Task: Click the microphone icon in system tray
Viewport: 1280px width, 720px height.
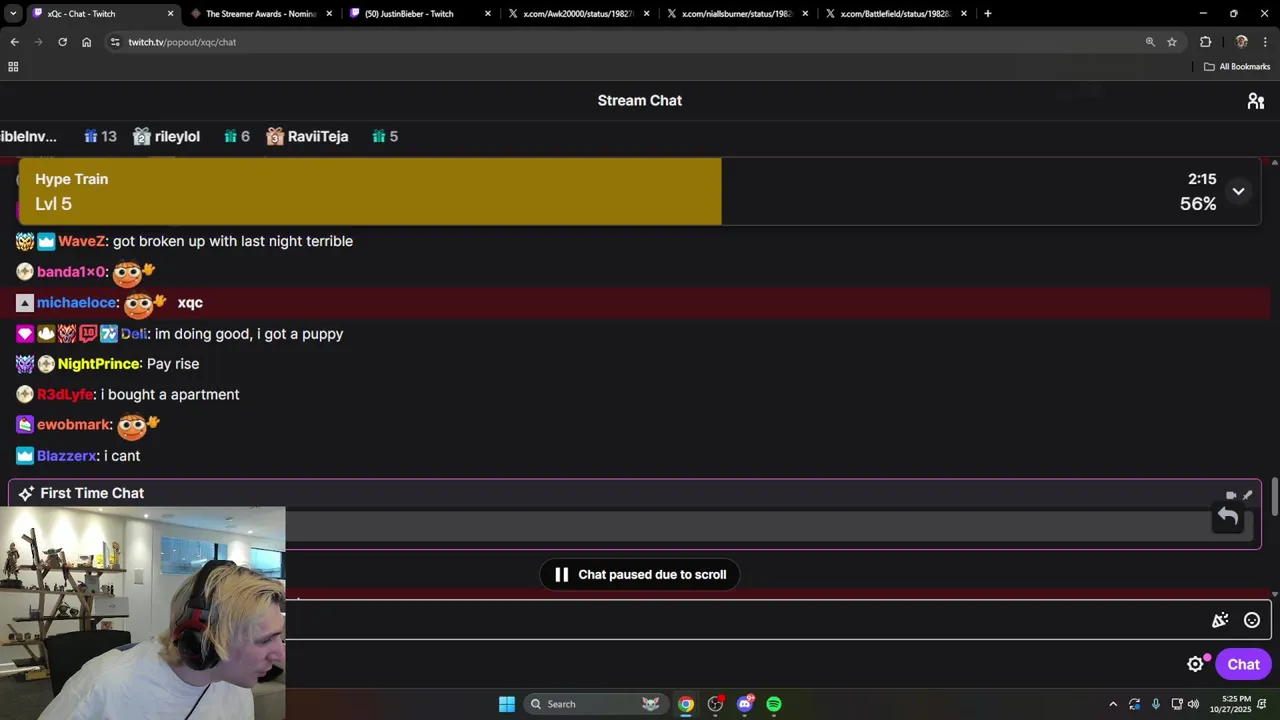Action: click(x=1156, y=704)
